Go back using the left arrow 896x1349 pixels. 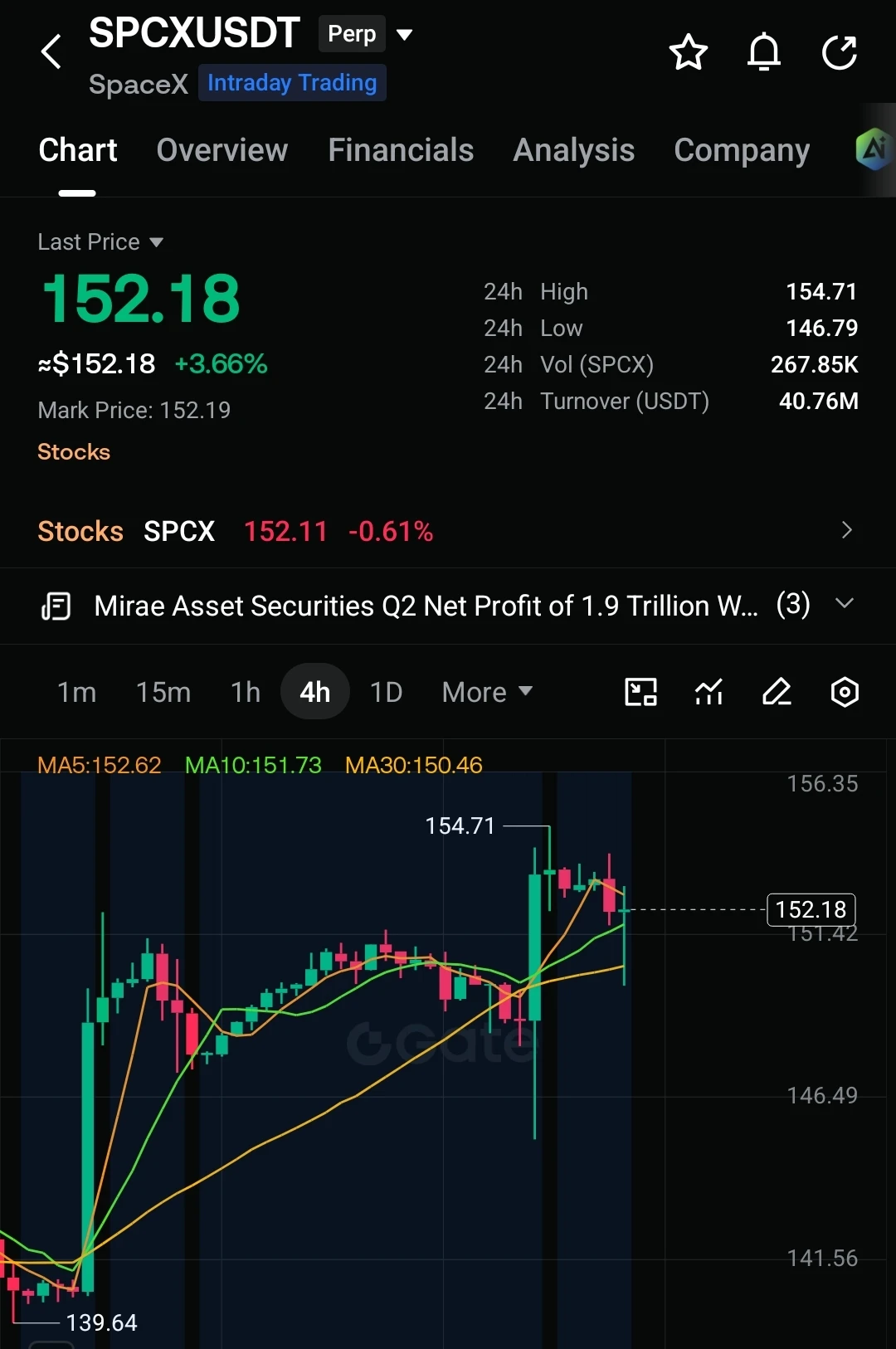pos(51,51)
